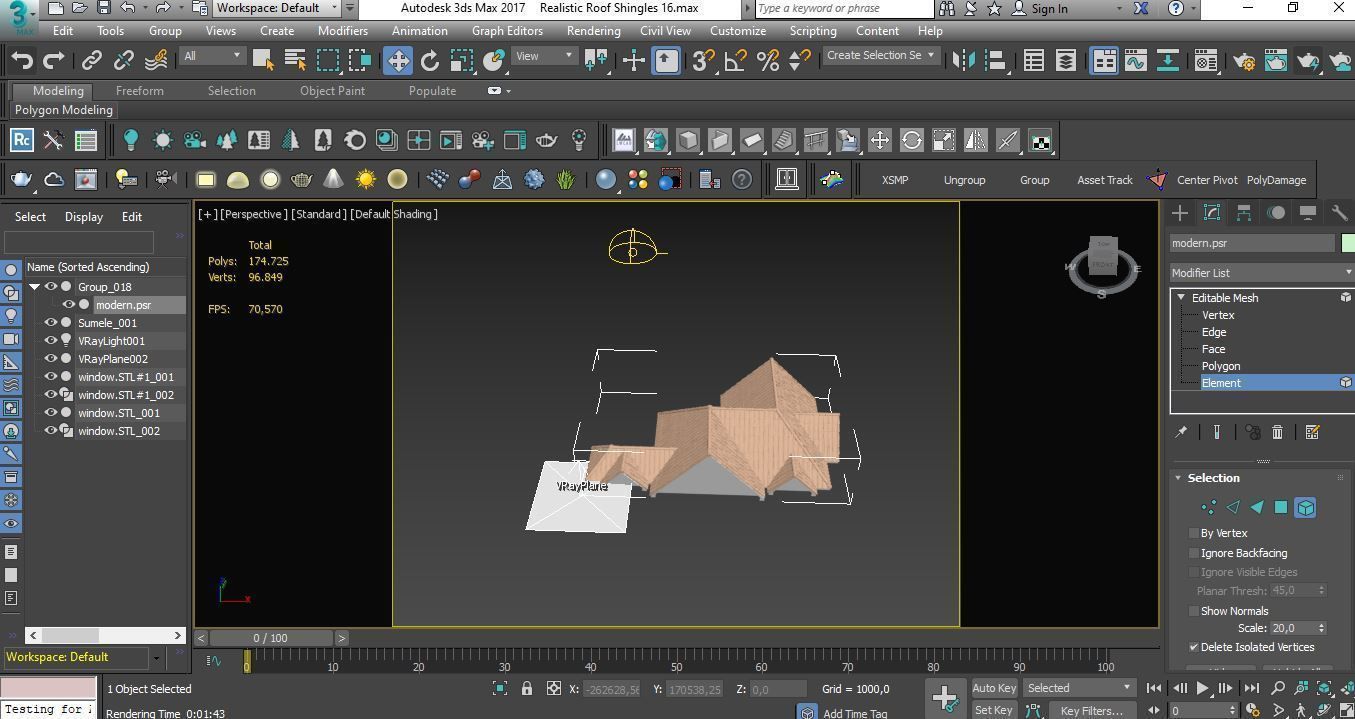Open the Create Selection Set dropdown
The width and height of the screenshot is (1355, 719).
(881, 56)
